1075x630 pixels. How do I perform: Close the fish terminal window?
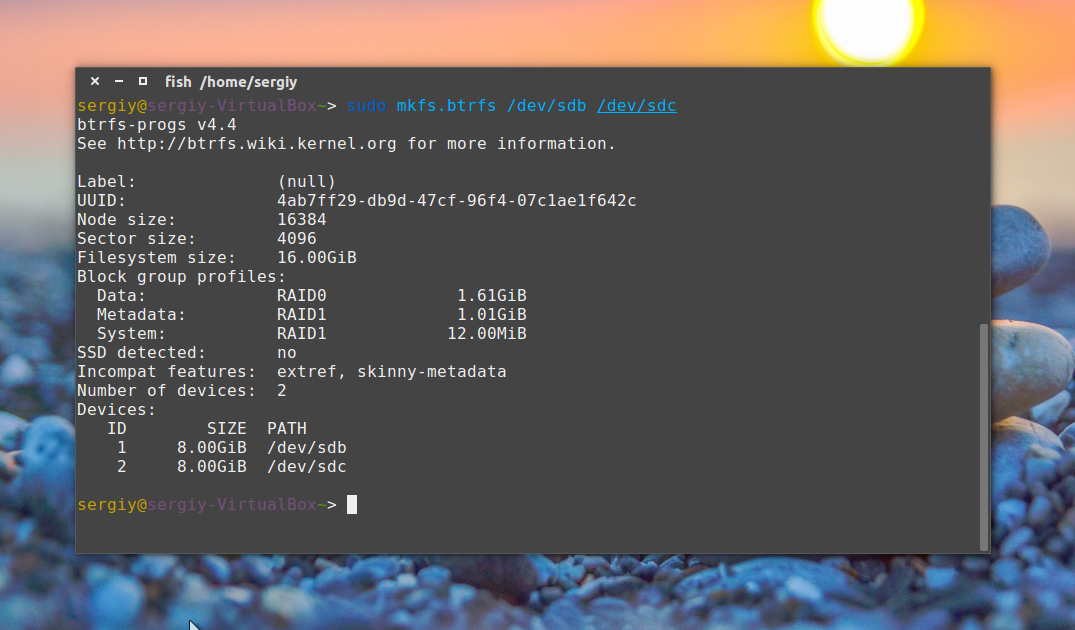click(95, 81)
